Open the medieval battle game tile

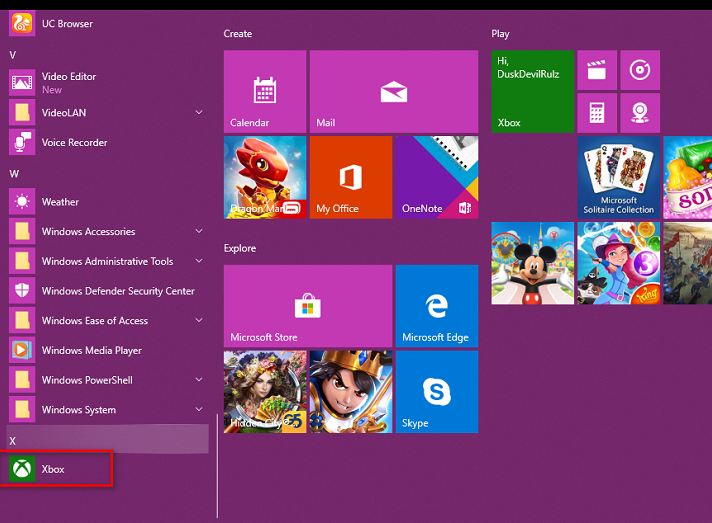point(687,263)
